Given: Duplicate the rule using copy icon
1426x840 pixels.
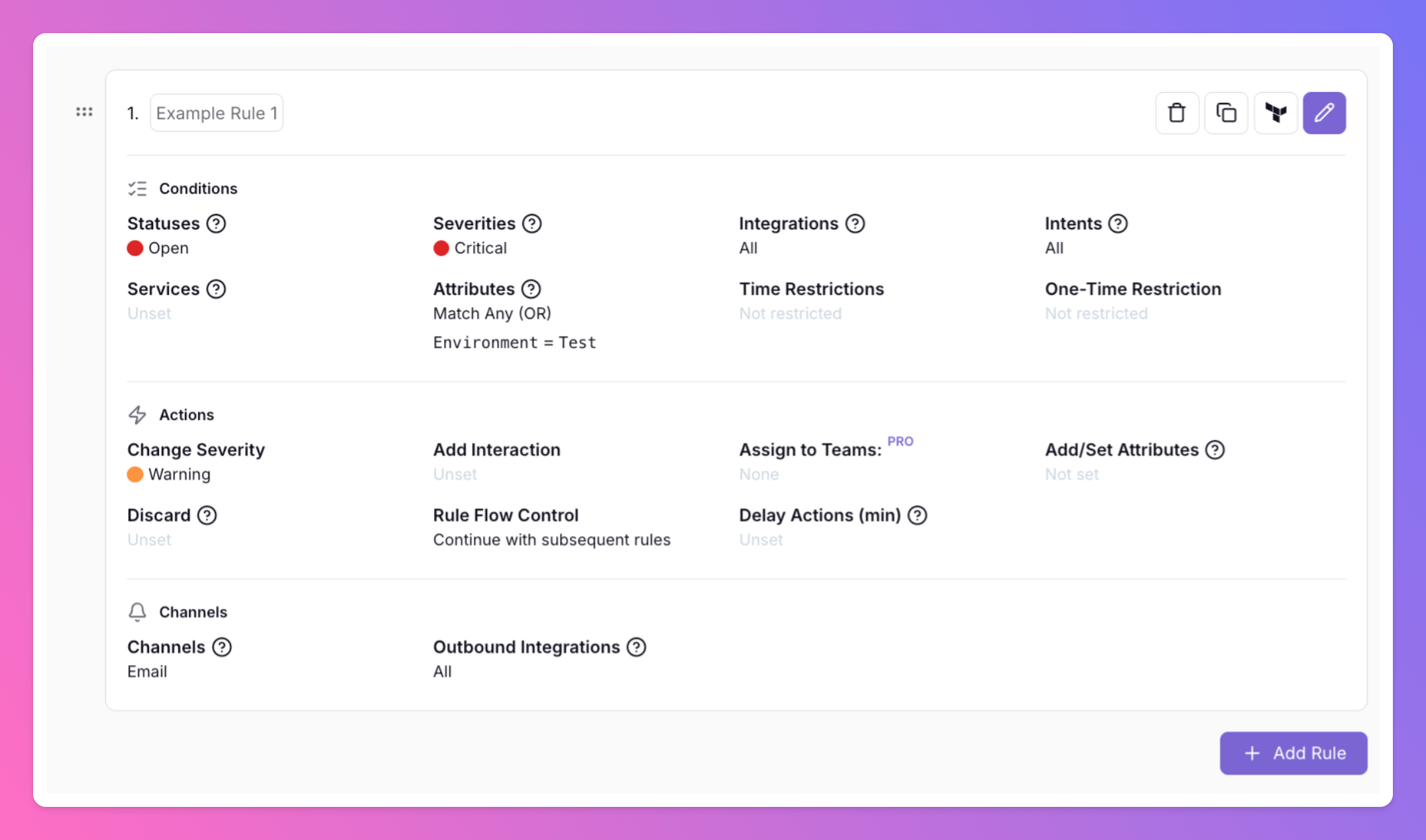Looking at the screenshot, I should (1226, 113).
